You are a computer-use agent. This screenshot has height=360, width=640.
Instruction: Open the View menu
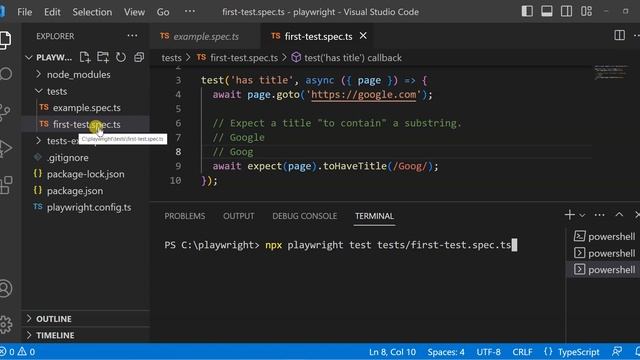[134, 12]
